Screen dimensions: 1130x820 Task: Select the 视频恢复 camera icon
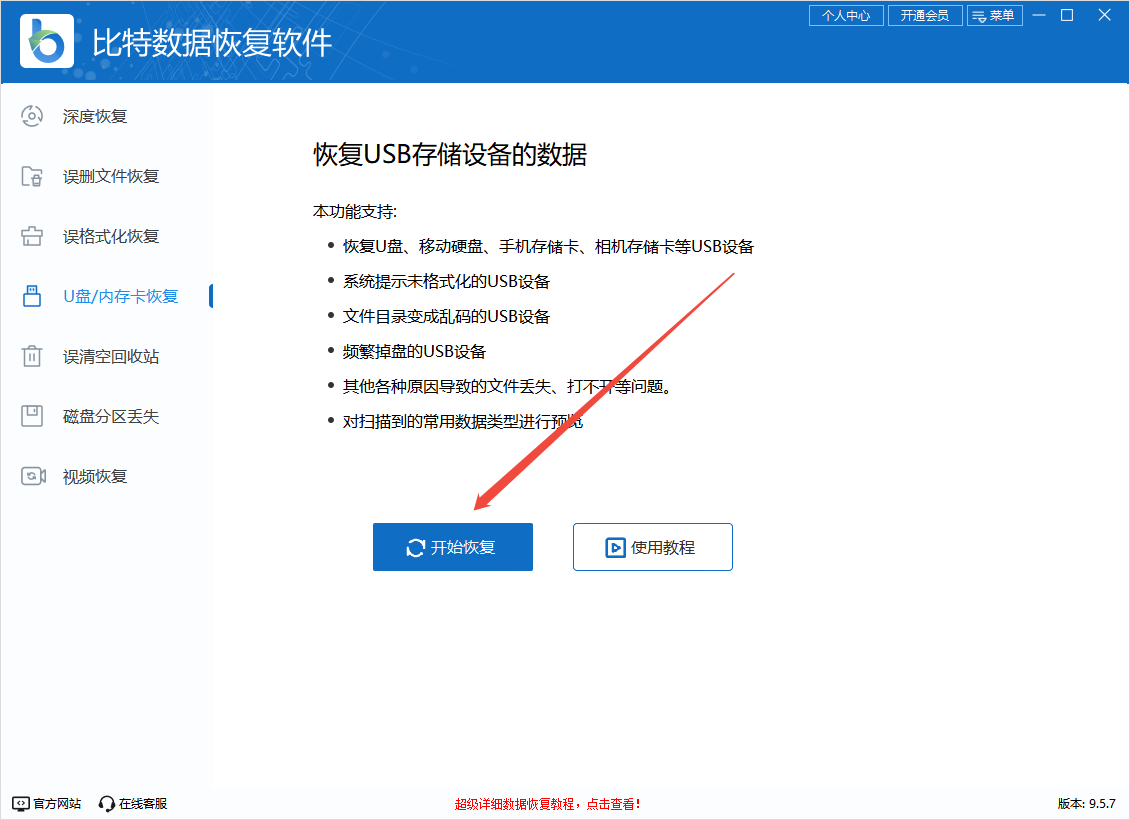(x=33, y=476)
